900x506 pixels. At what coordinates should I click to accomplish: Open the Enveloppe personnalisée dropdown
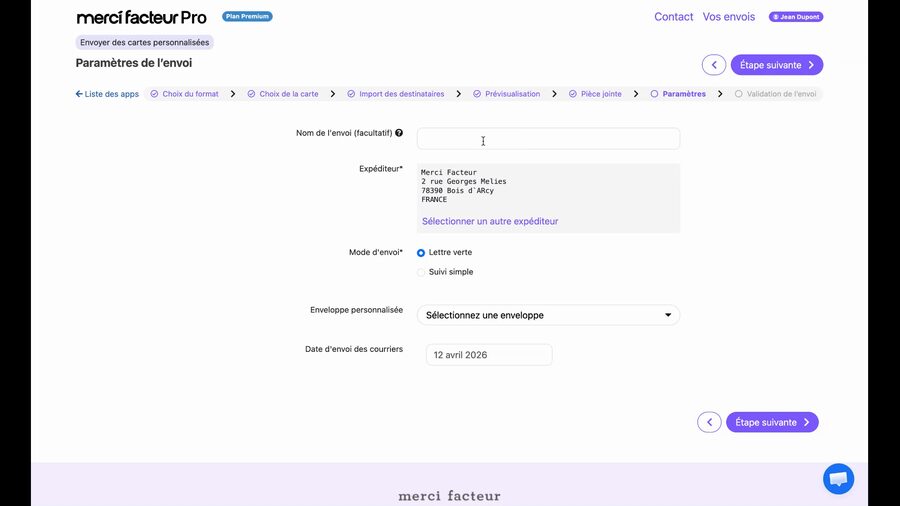[x=548, y=315]
